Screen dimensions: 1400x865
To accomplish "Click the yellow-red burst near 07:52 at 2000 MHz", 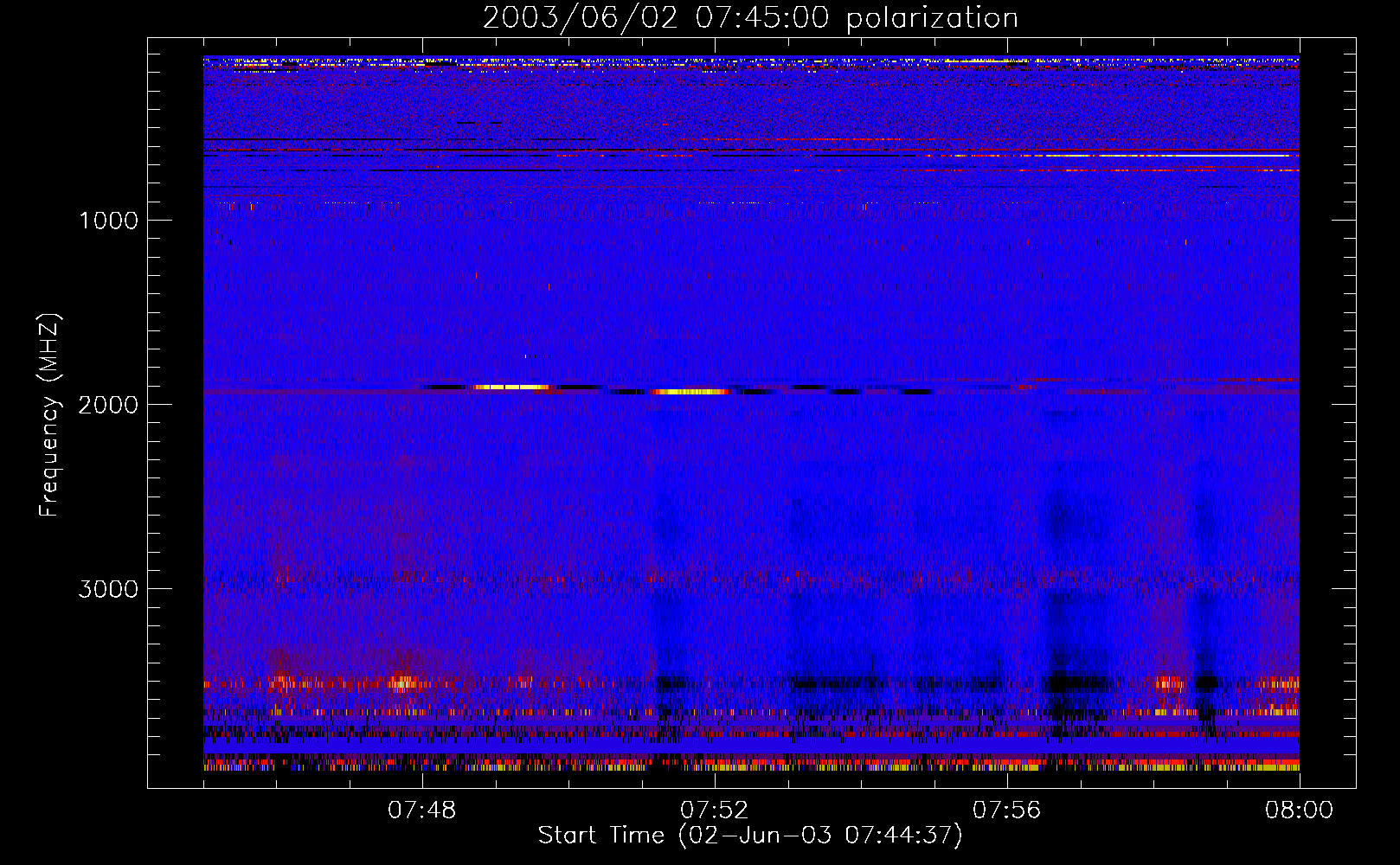I will [690, 392].
